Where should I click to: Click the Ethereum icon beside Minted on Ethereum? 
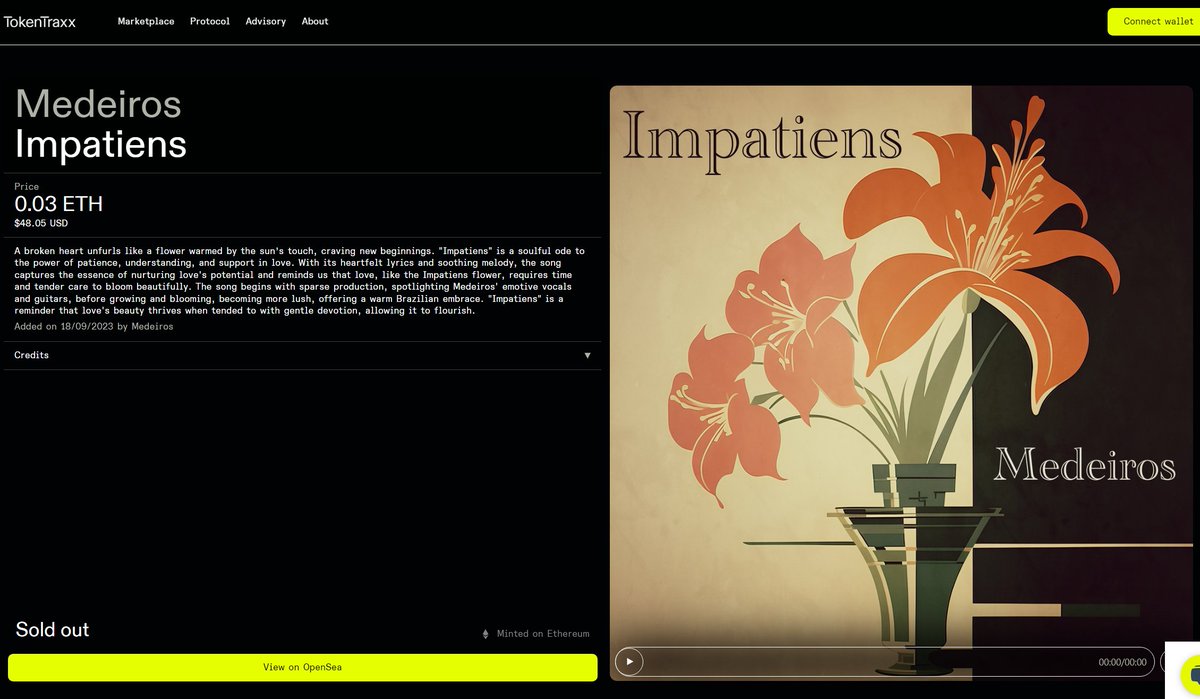click(x=486, y=634)
